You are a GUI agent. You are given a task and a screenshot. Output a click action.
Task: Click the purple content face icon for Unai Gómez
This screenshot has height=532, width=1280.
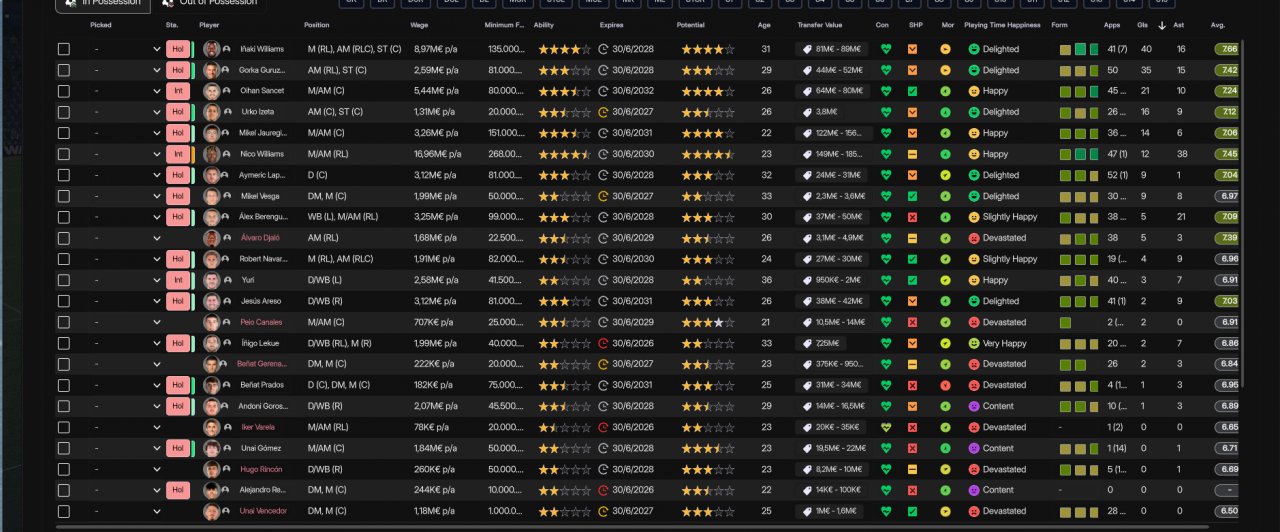974,448
